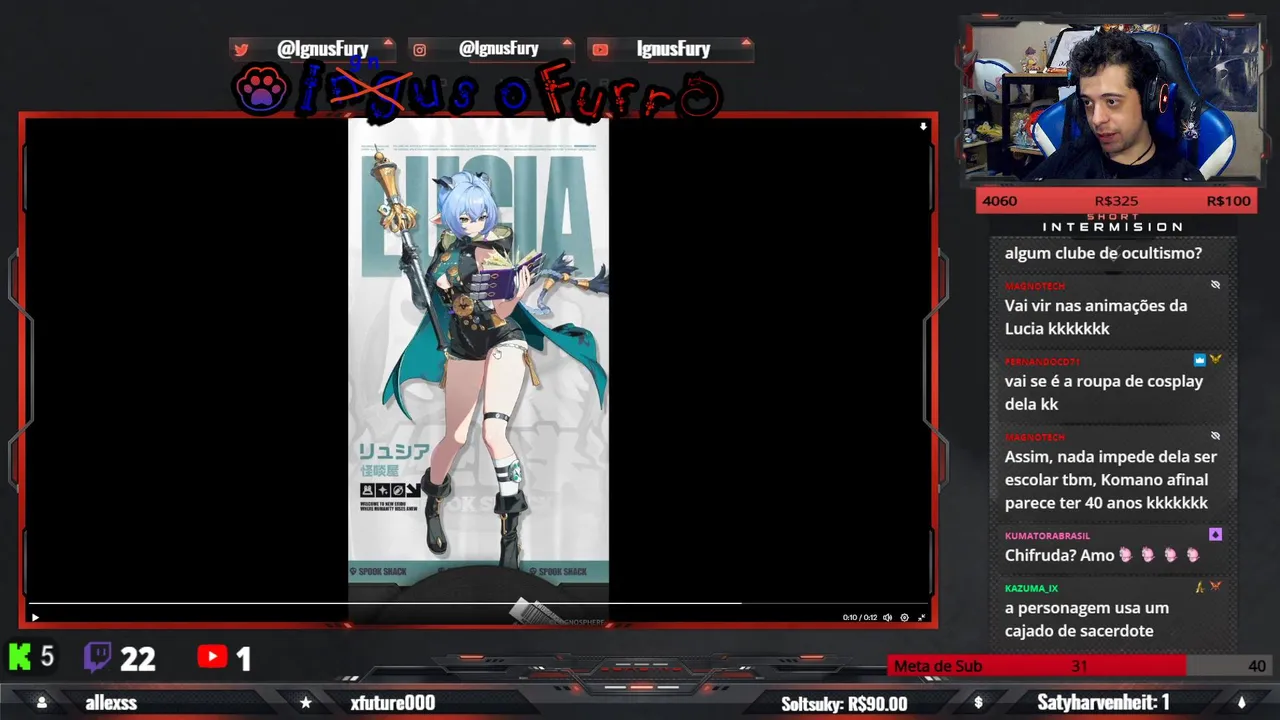Click the 4060 counter value

pyautogui.click(x=999, y=201)
